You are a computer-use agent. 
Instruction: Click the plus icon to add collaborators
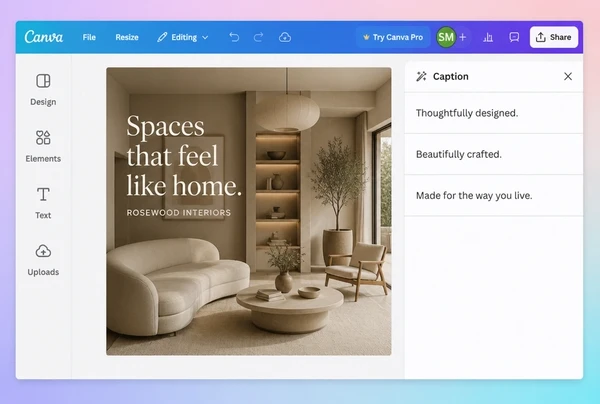pos(463,37)
